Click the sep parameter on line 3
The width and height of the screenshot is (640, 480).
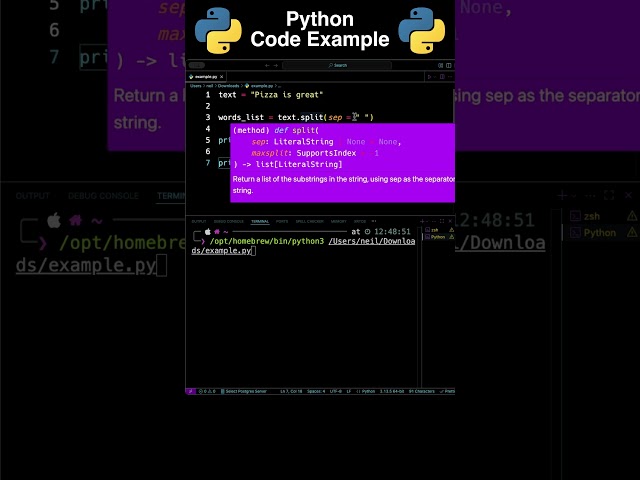pos(335,118)
